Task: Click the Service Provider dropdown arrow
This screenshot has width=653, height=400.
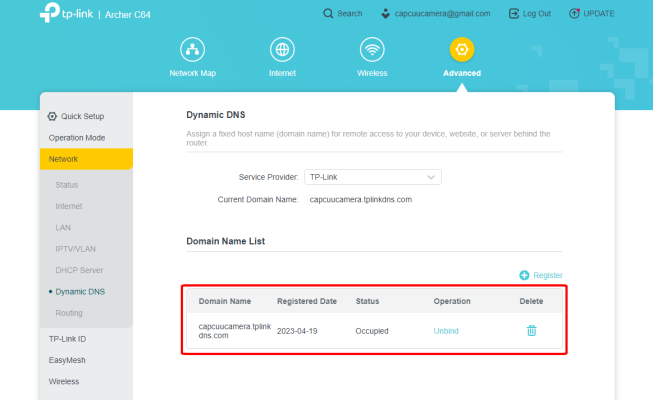Action: [x=431, y=178]
